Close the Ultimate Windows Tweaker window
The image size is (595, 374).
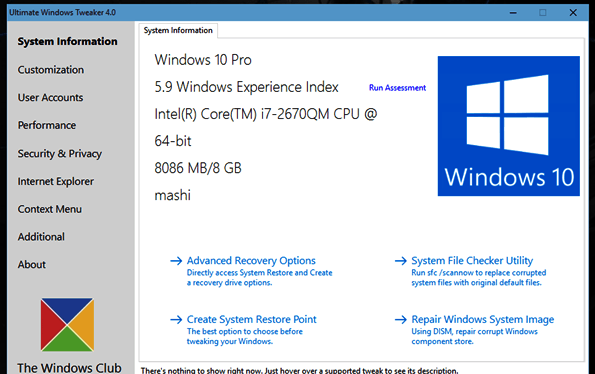573,13
